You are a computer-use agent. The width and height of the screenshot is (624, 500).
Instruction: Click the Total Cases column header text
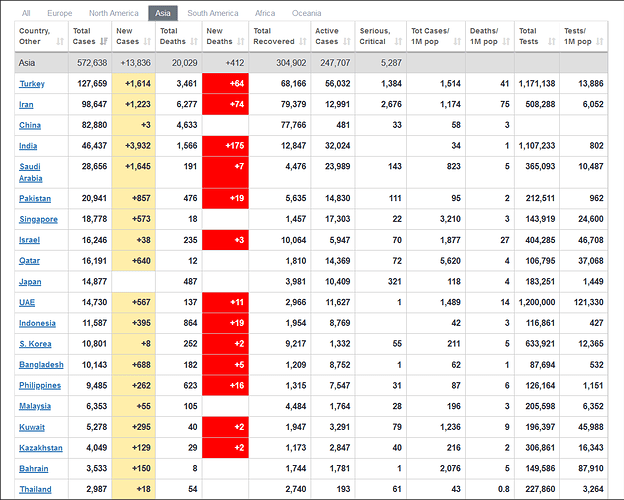coord(84,36)
